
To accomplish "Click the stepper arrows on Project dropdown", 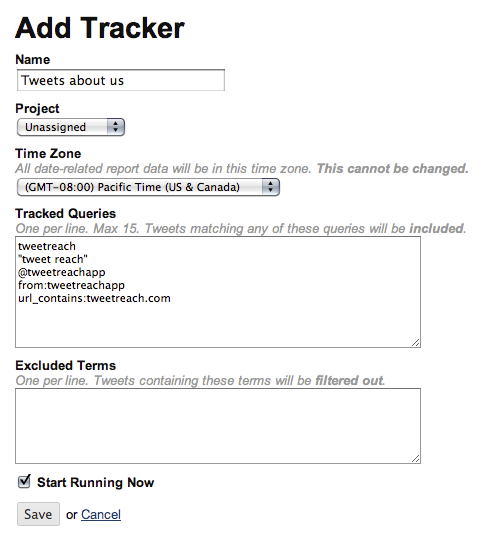I will (x=116, y=127).
